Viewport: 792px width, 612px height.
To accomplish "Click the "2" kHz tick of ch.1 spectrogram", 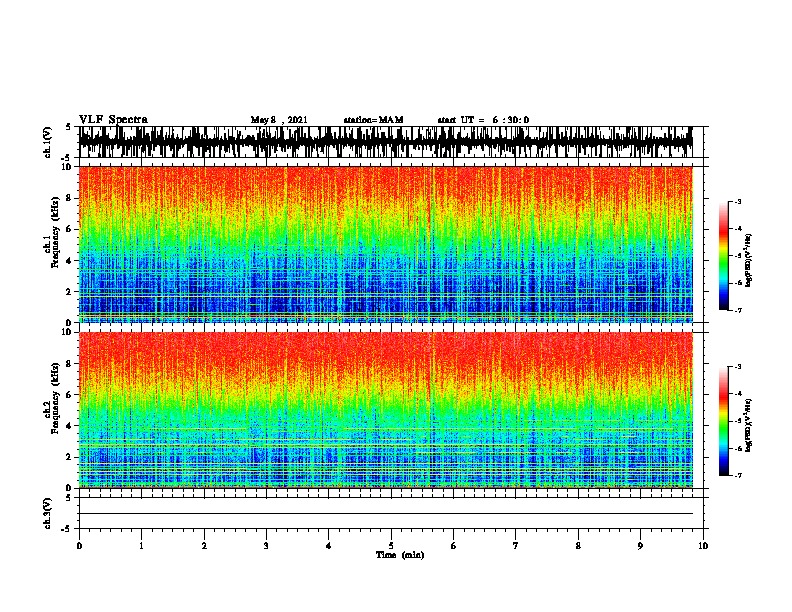I will coord(69,292).
